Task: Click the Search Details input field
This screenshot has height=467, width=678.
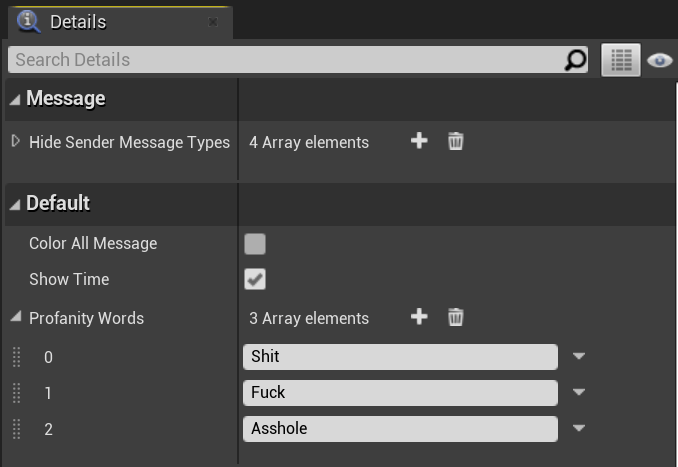Action: 285,60
